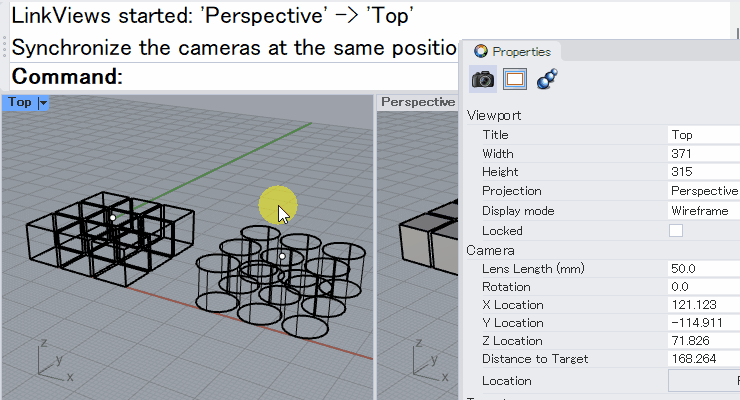The width and height of the screenshot is (740, 400).
Task: Click the Projection property label
Action: coord(512,191)
